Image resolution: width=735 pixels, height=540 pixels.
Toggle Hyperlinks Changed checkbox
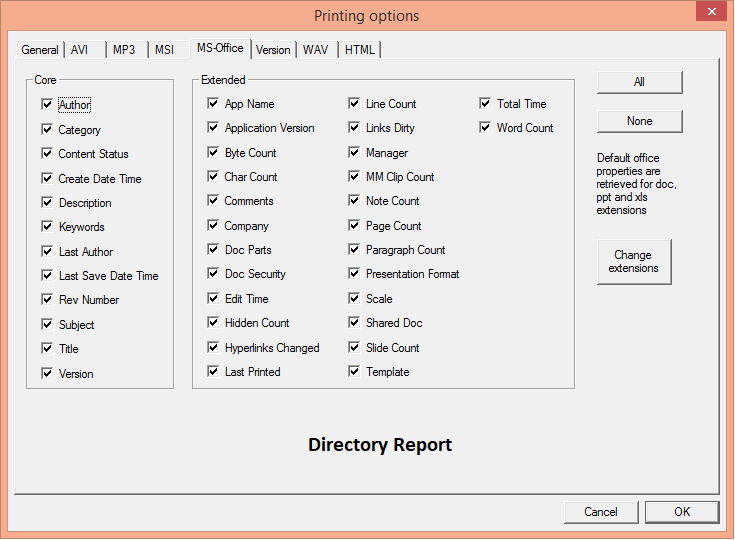(x=213, y=347)
